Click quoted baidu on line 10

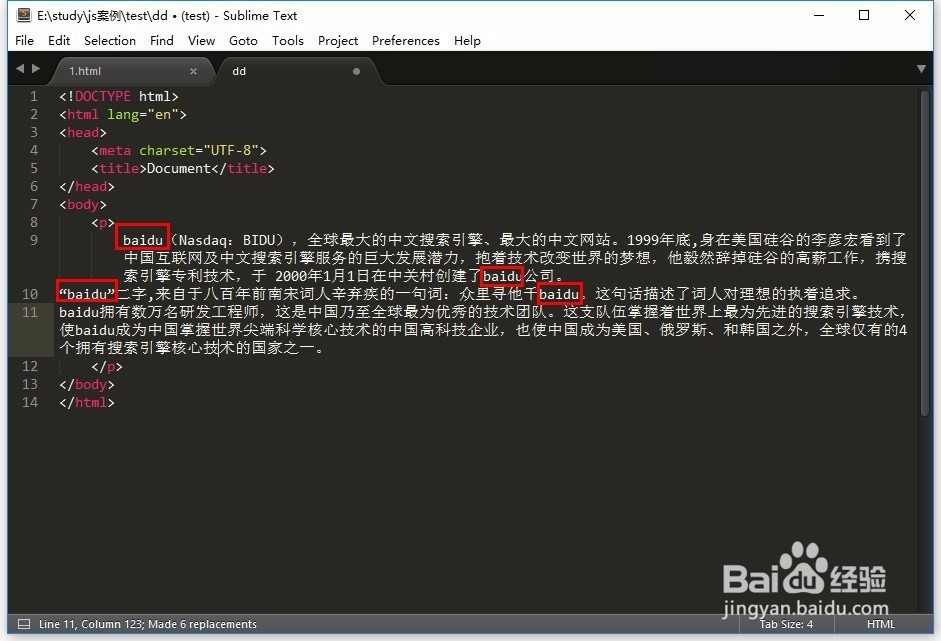87,294
